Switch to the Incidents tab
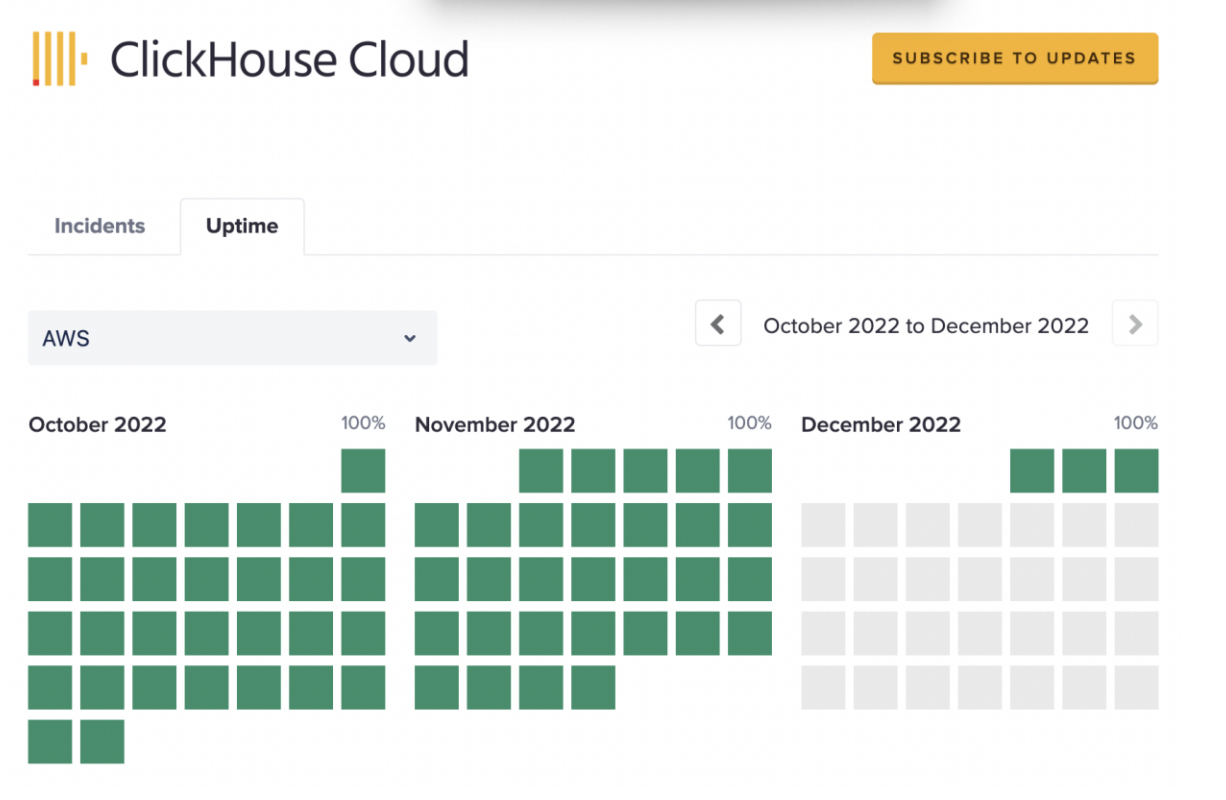 point(99,226)
